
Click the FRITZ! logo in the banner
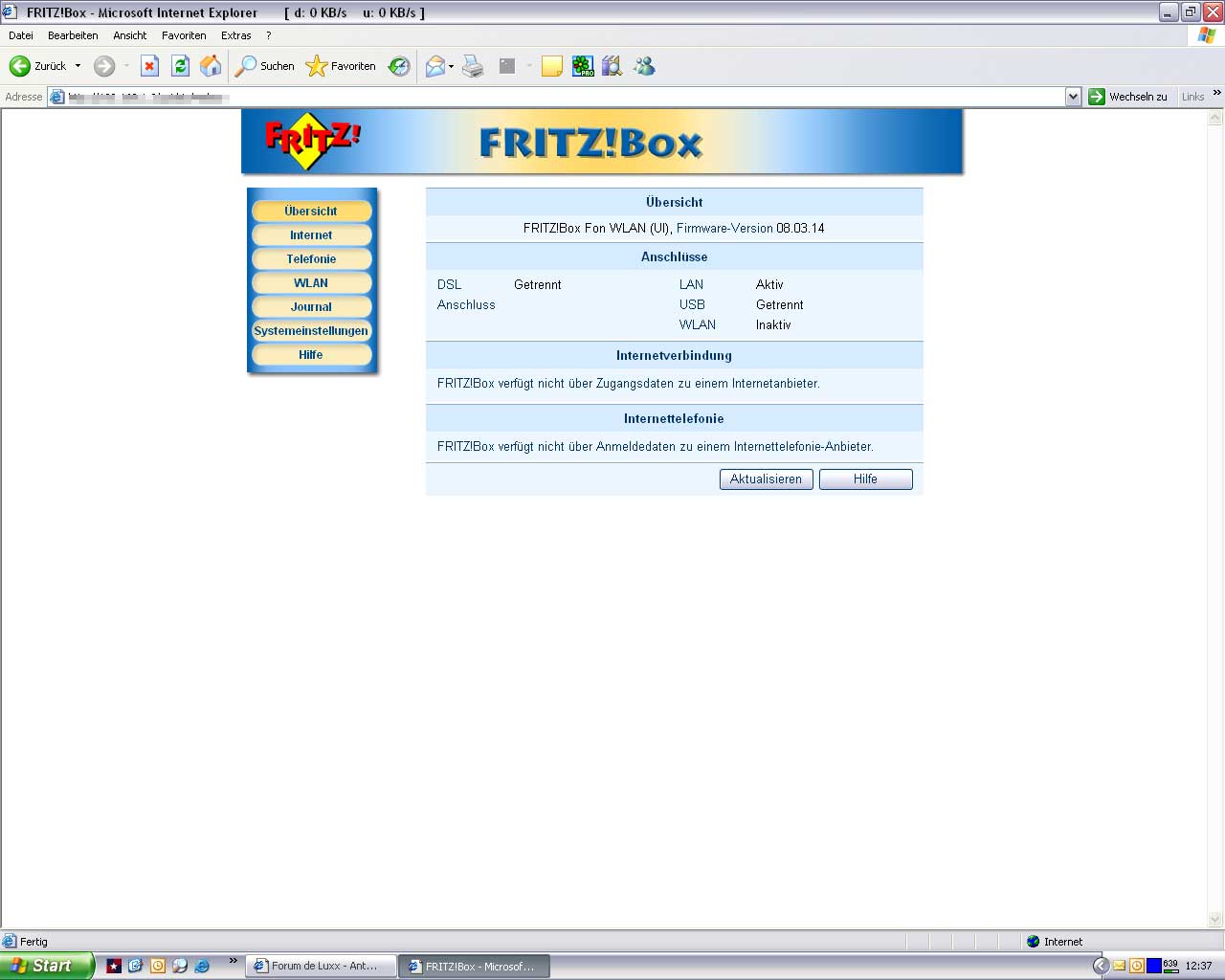pyautogui.click(x=312, y=141)
